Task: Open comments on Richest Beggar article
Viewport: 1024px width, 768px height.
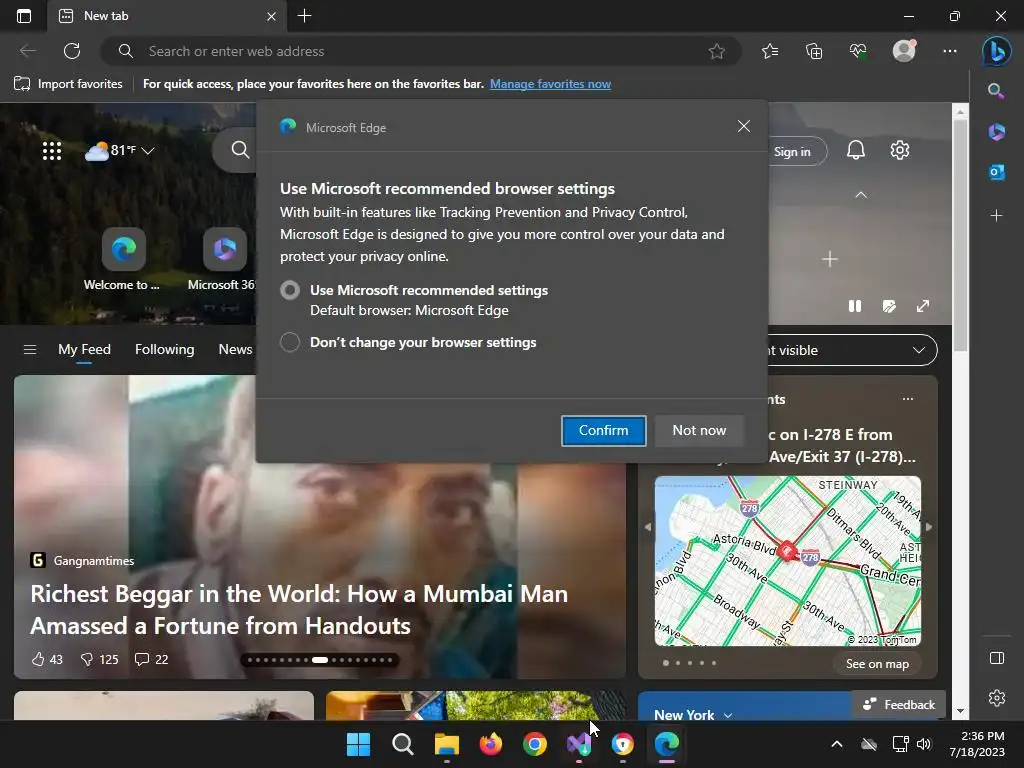Action: tap(151, 660)
